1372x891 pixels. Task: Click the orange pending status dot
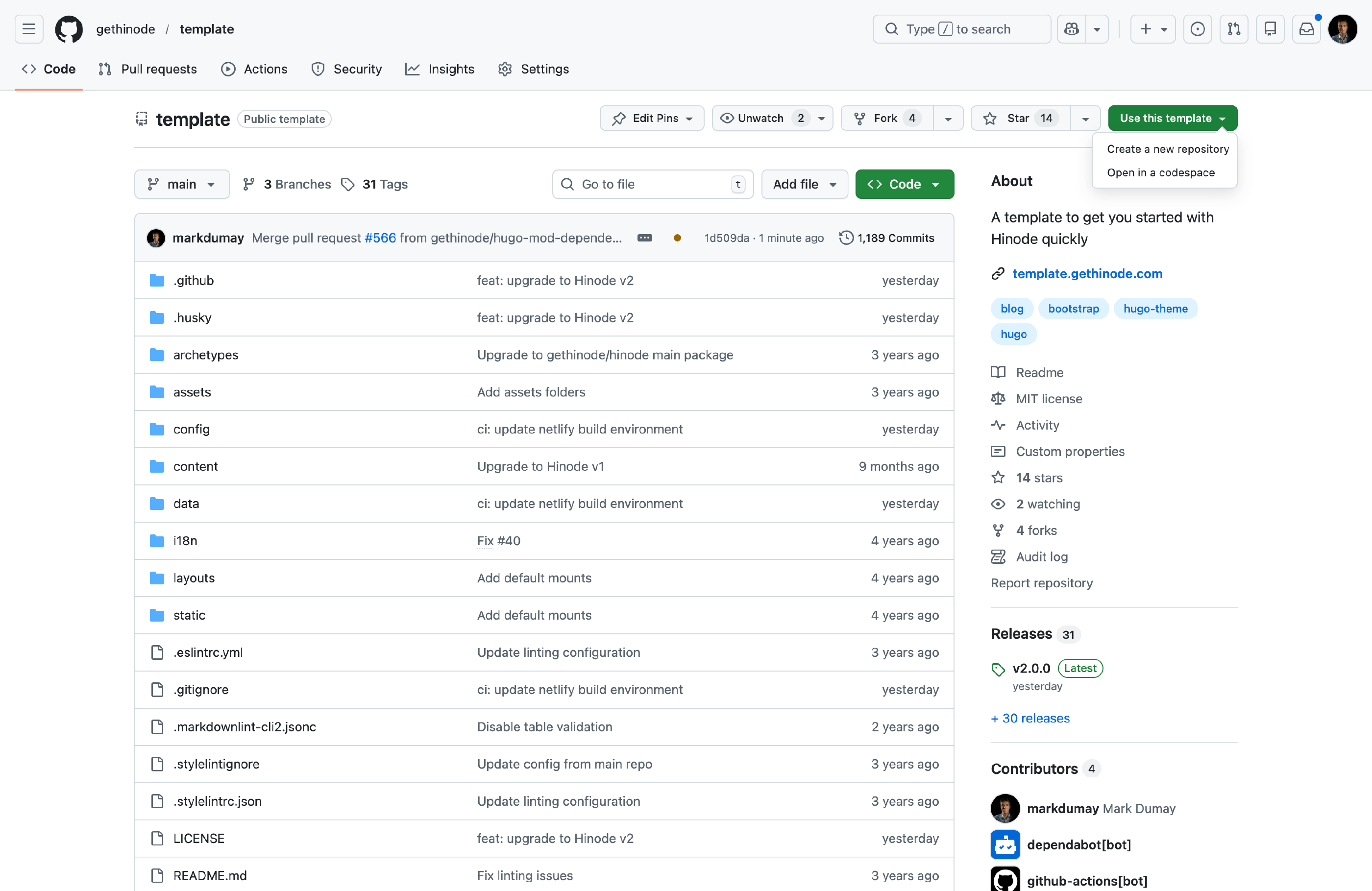(x=677, y=238)
